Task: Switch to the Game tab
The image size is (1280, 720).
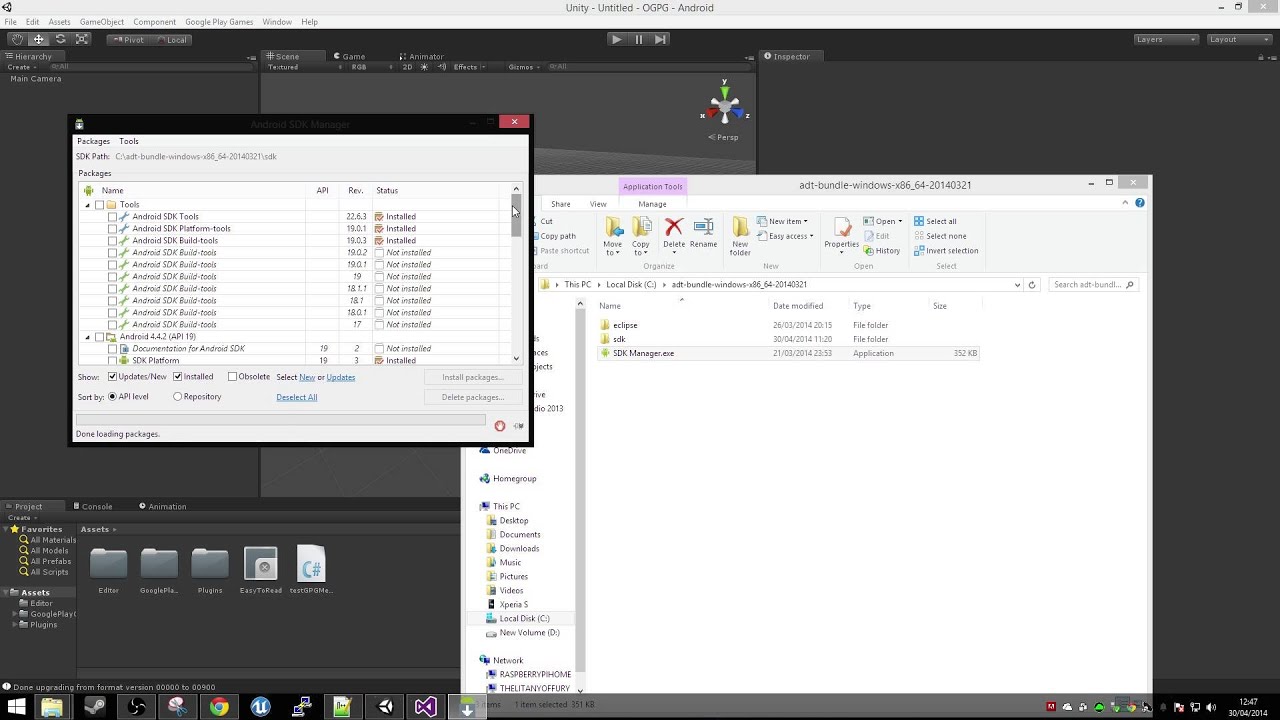Action: tap(349, 57)
